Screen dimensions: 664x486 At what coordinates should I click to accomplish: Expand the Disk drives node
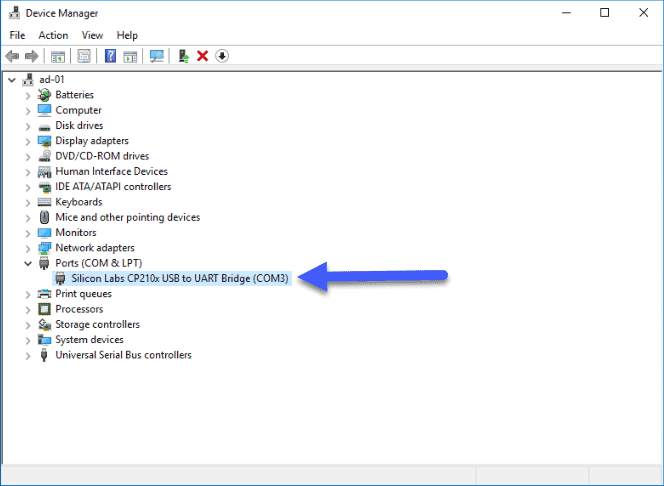tap(28, 126)
